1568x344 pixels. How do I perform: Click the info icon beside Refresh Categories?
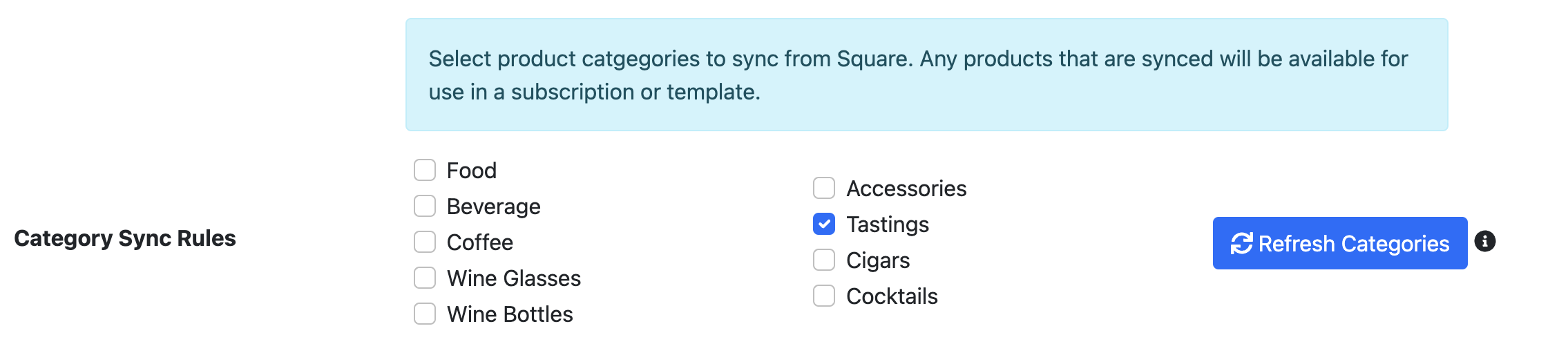[x=1484, y=241]
